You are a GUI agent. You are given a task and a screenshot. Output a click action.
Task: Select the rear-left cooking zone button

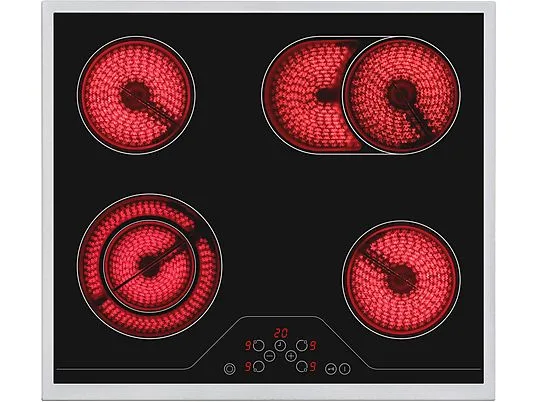click(259, 345)
